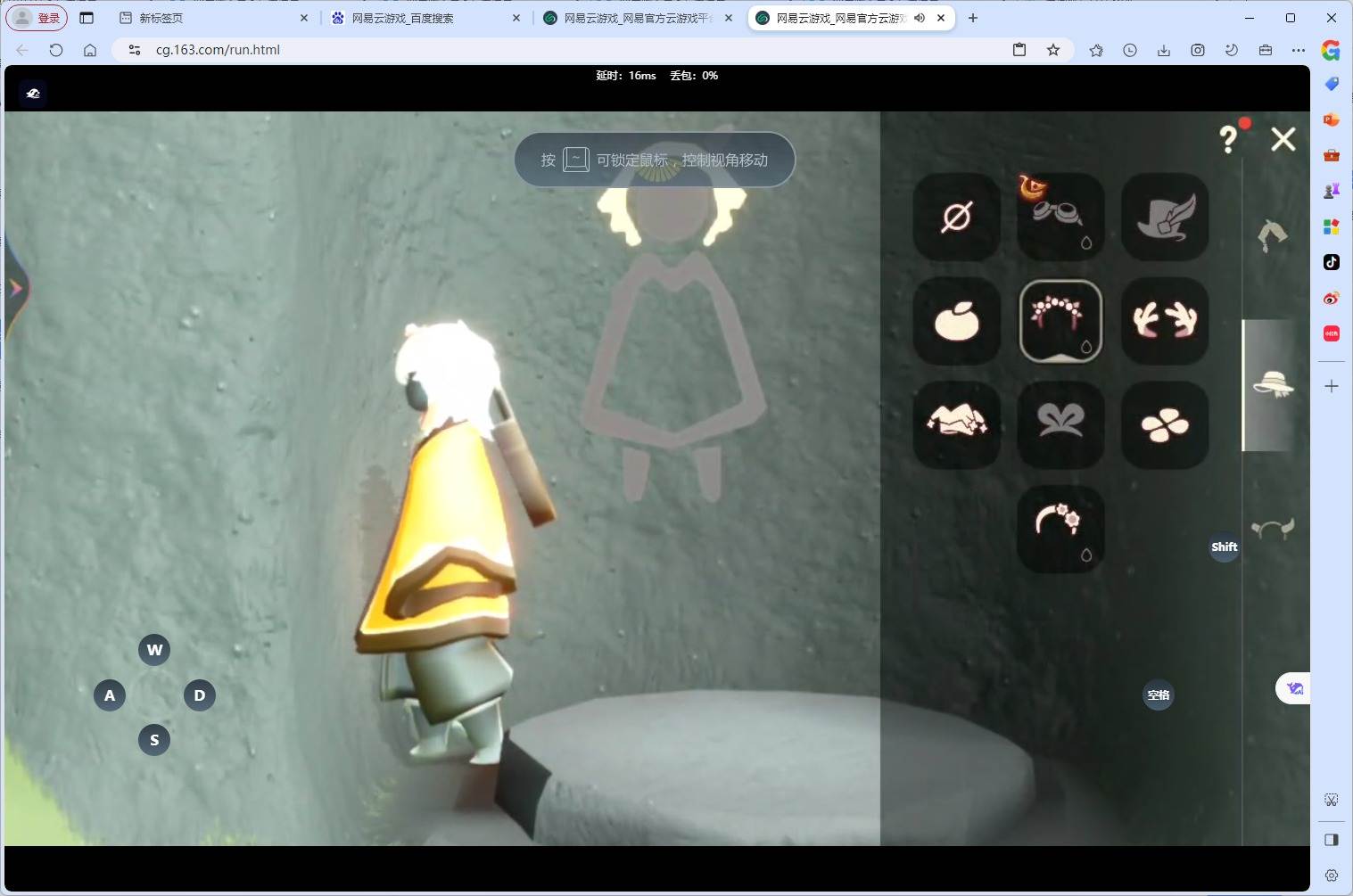1353x896 pixels.
Task: Open the downloads panel
Action: click(1164, 50)
